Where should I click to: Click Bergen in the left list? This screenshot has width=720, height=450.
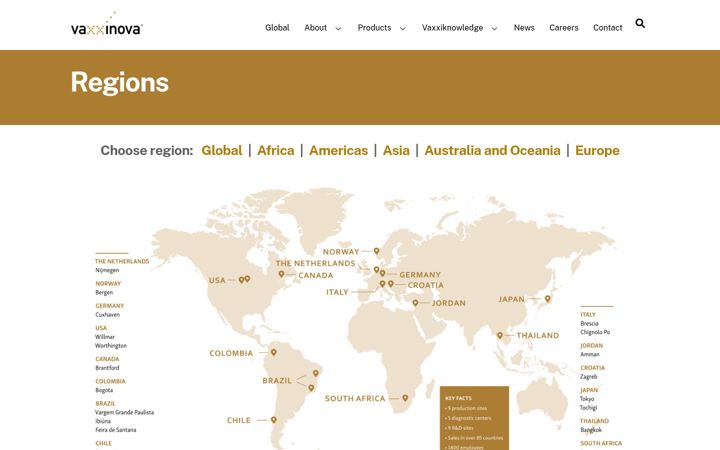[x=104, y=292]
